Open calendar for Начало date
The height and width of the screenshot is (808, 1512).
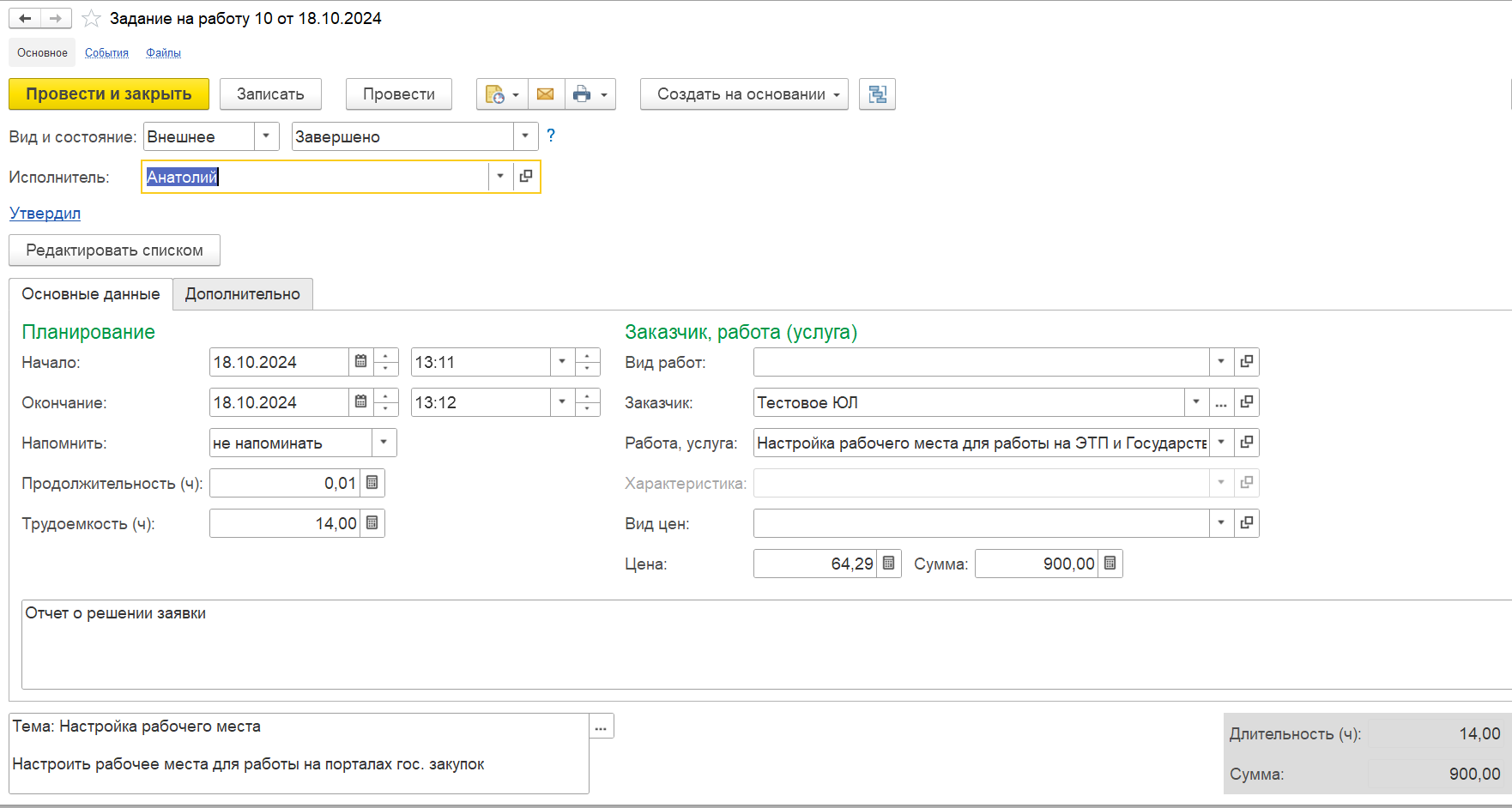[361, 362]
